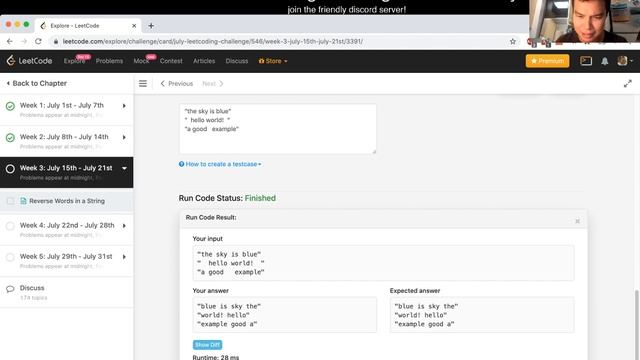This screenshot has height=360, width=640.
Task: Reload the page with refresh icon
Action: pyautogui.click(x=38, y=41)
